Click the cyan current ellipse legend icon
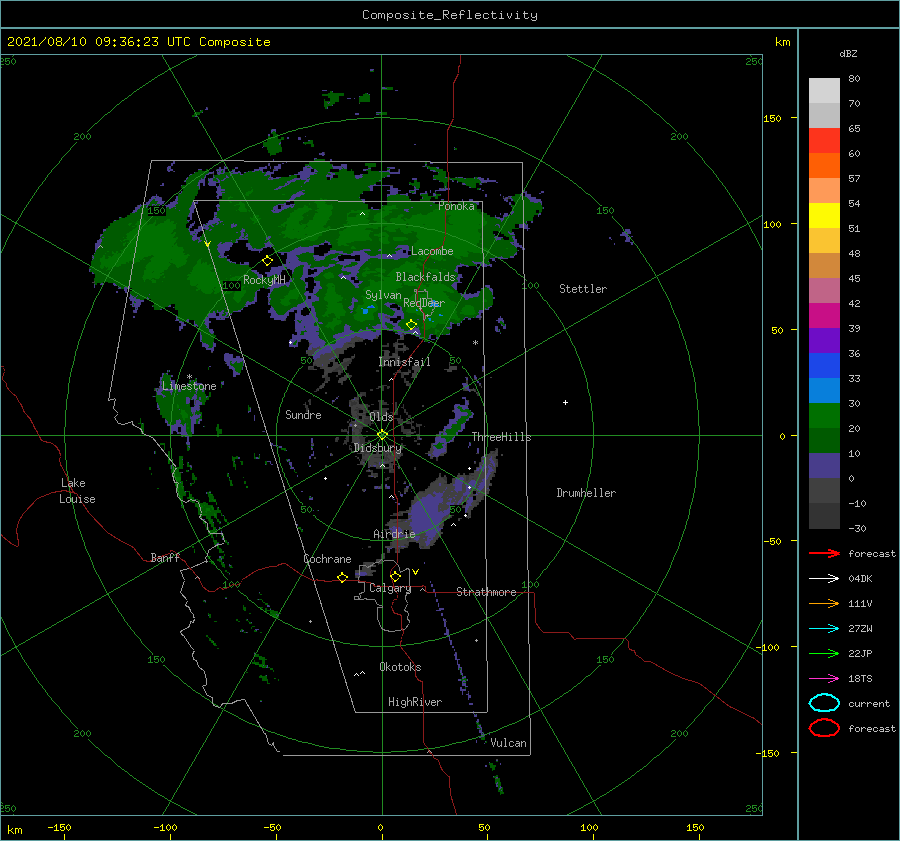Viewport: 900px width, 841px height. coord(824,703)
